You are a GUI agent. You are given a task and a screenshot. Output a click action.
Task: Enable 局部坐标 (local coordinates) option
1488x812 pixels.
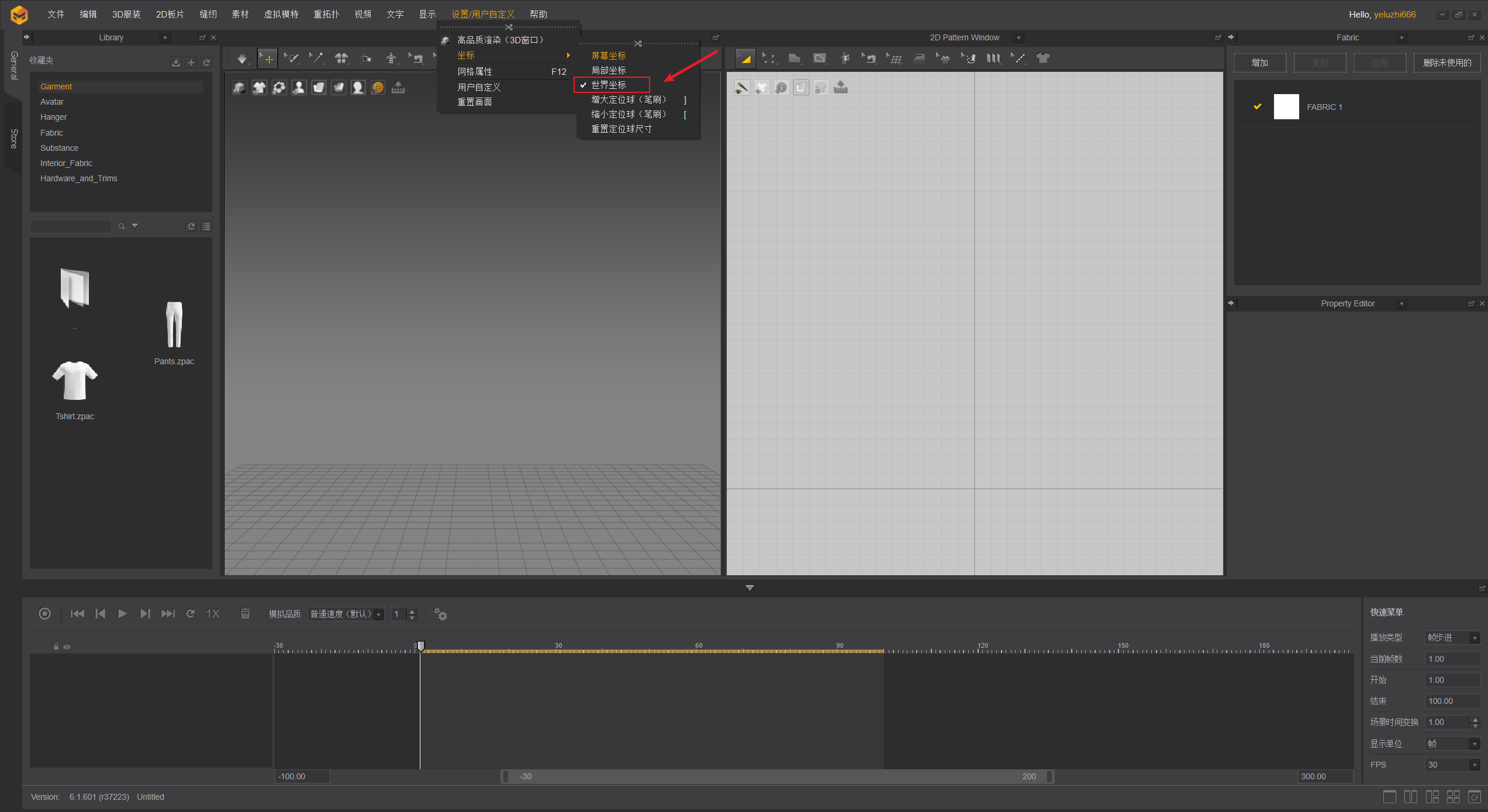(x=608, y=70)
